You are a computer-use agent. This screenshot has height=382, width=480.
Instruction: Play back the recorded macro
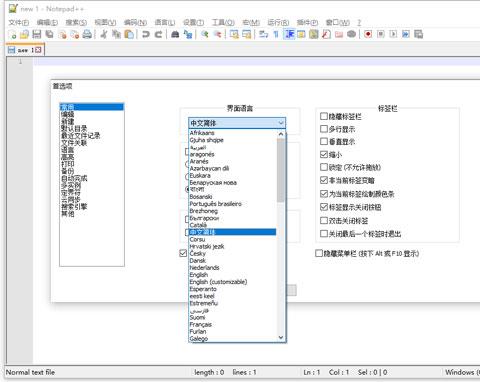[393, 34]
